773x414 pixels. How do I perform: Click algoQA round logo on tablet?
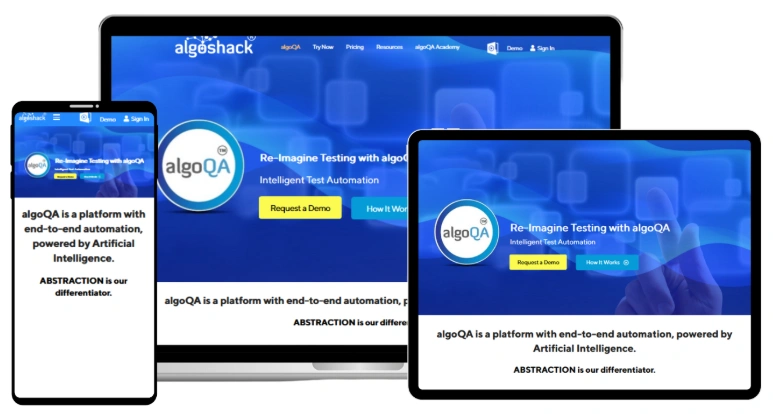point(466,232)
